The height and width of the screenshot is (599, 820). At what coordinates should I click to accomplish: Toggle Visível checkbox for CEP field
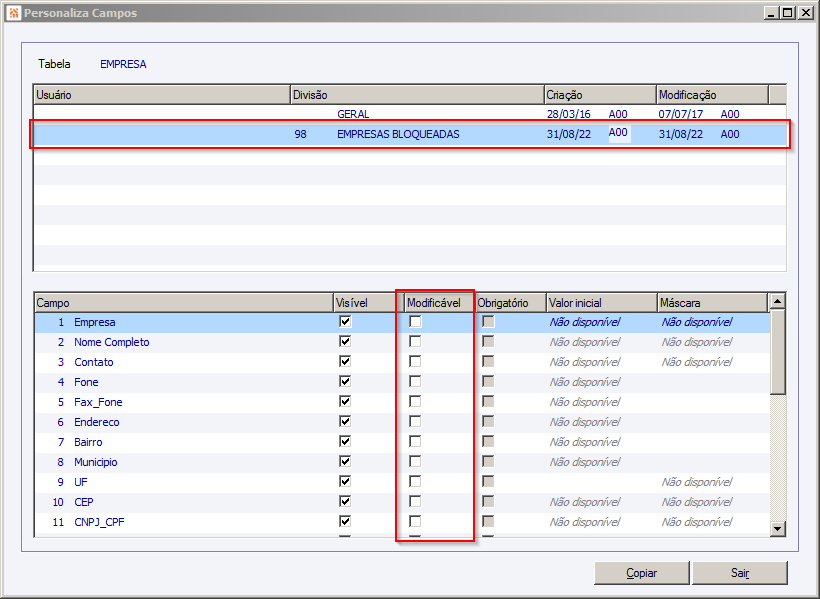[x=345, y=501]
